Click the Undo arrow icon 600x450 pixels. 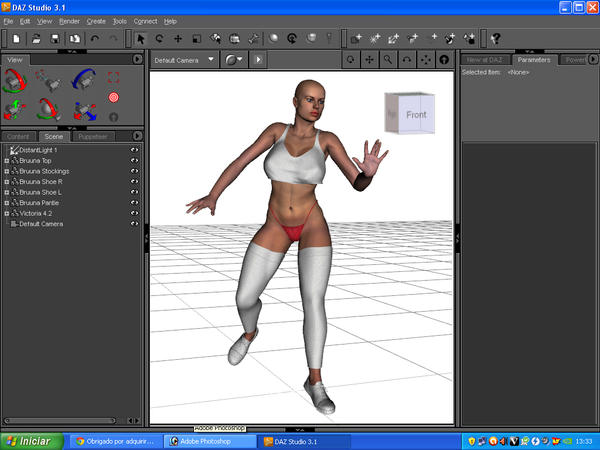(x=95, y=39)
